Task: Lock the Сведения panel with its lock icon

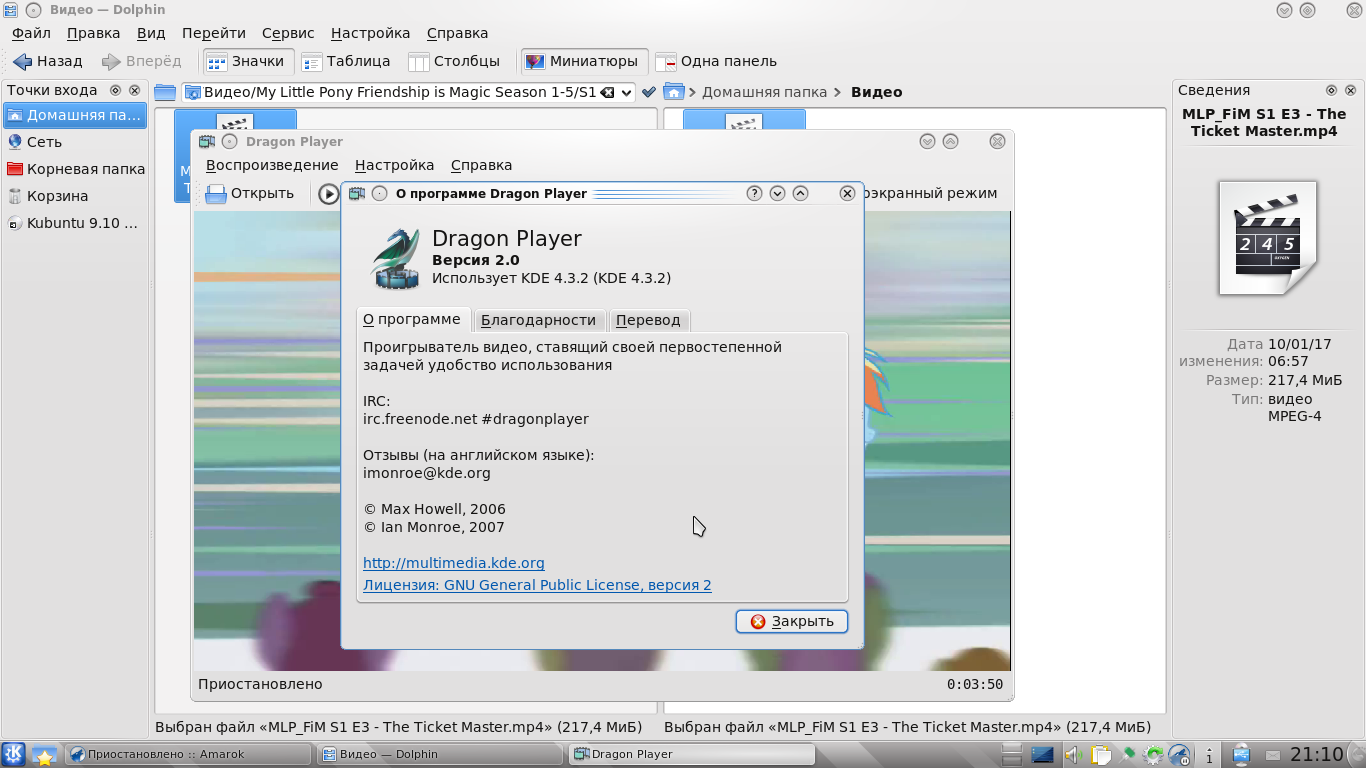Action: click(1331, 90)
